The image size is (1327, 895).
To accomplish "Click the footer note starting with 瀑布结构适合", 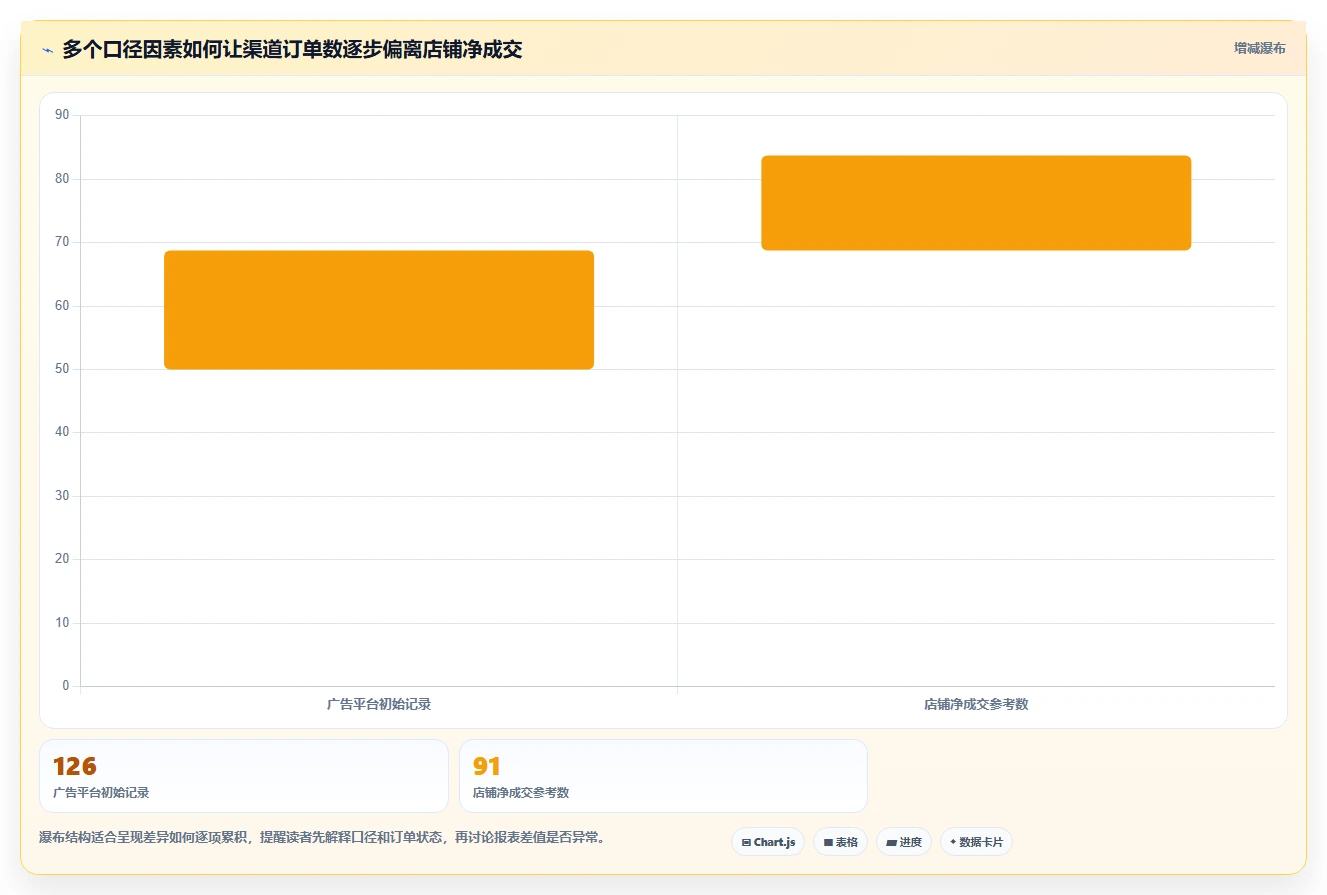I will coord(323,837).
